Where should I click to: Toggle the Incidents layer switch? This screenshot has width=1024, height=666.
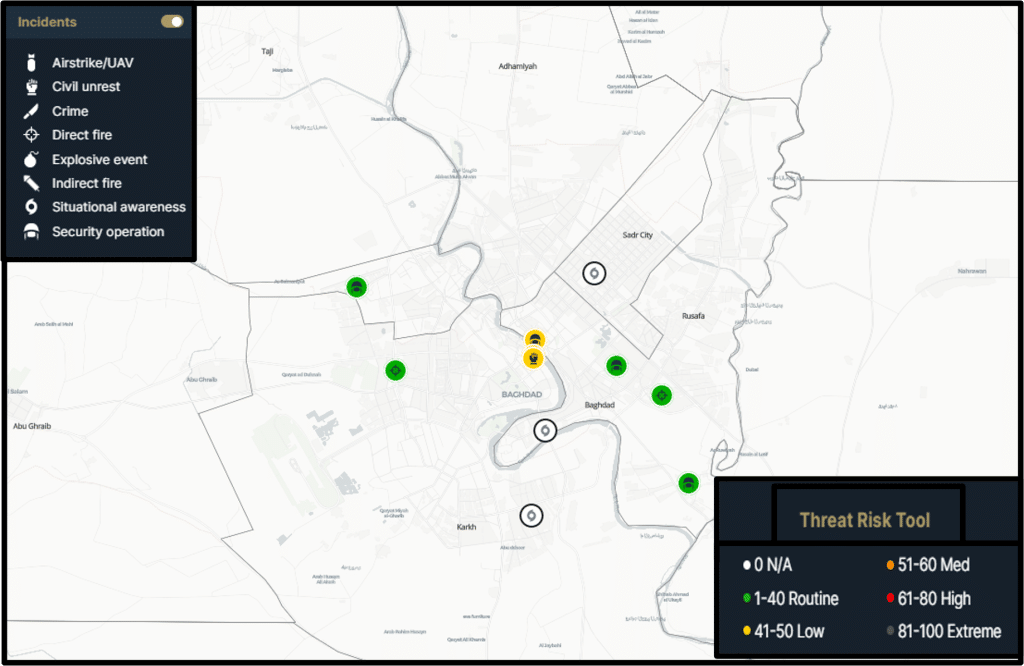pyautogui.click(x=172, y=21)
